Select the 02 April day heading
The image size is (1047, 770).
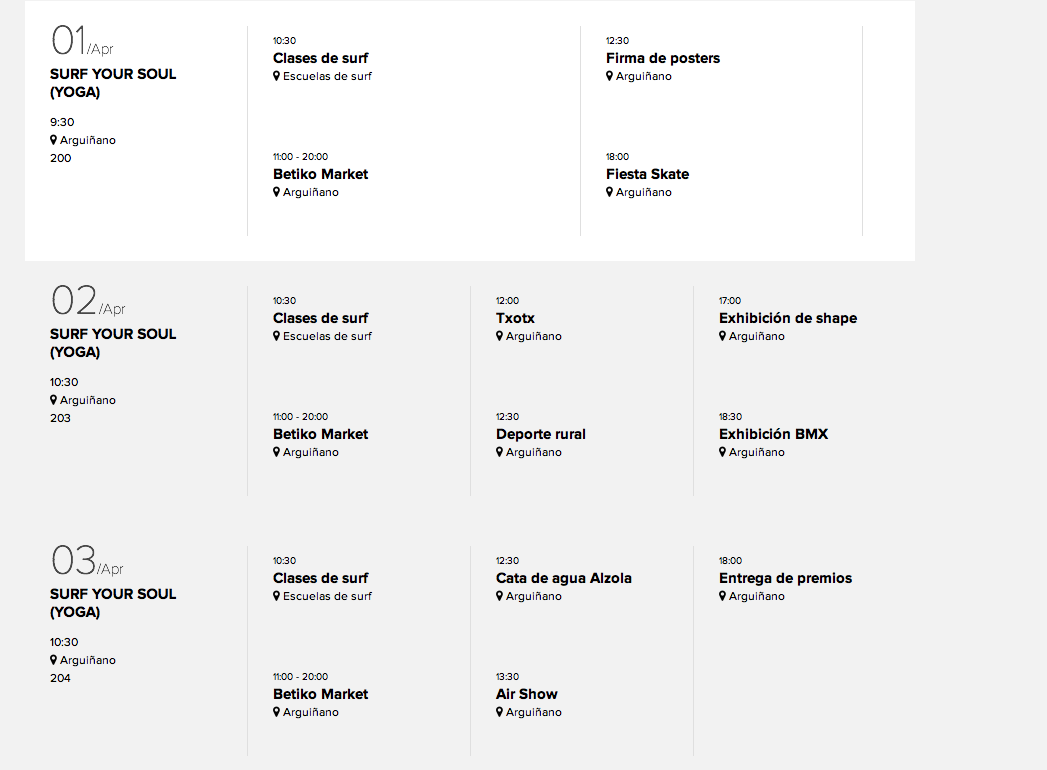pos(88,302)
